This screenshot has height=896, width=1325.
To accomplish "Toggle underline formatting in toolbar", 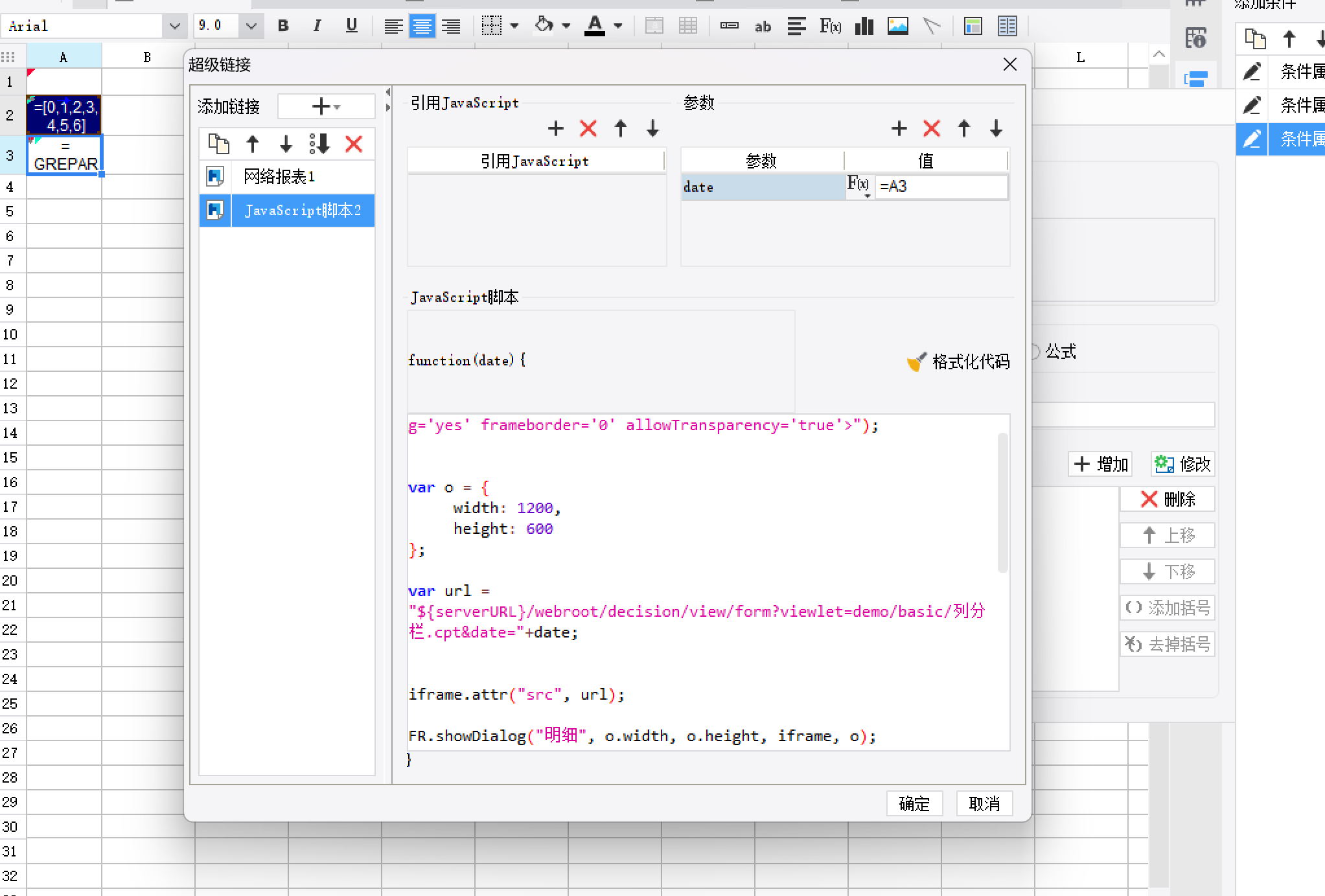I will [351, 26].
